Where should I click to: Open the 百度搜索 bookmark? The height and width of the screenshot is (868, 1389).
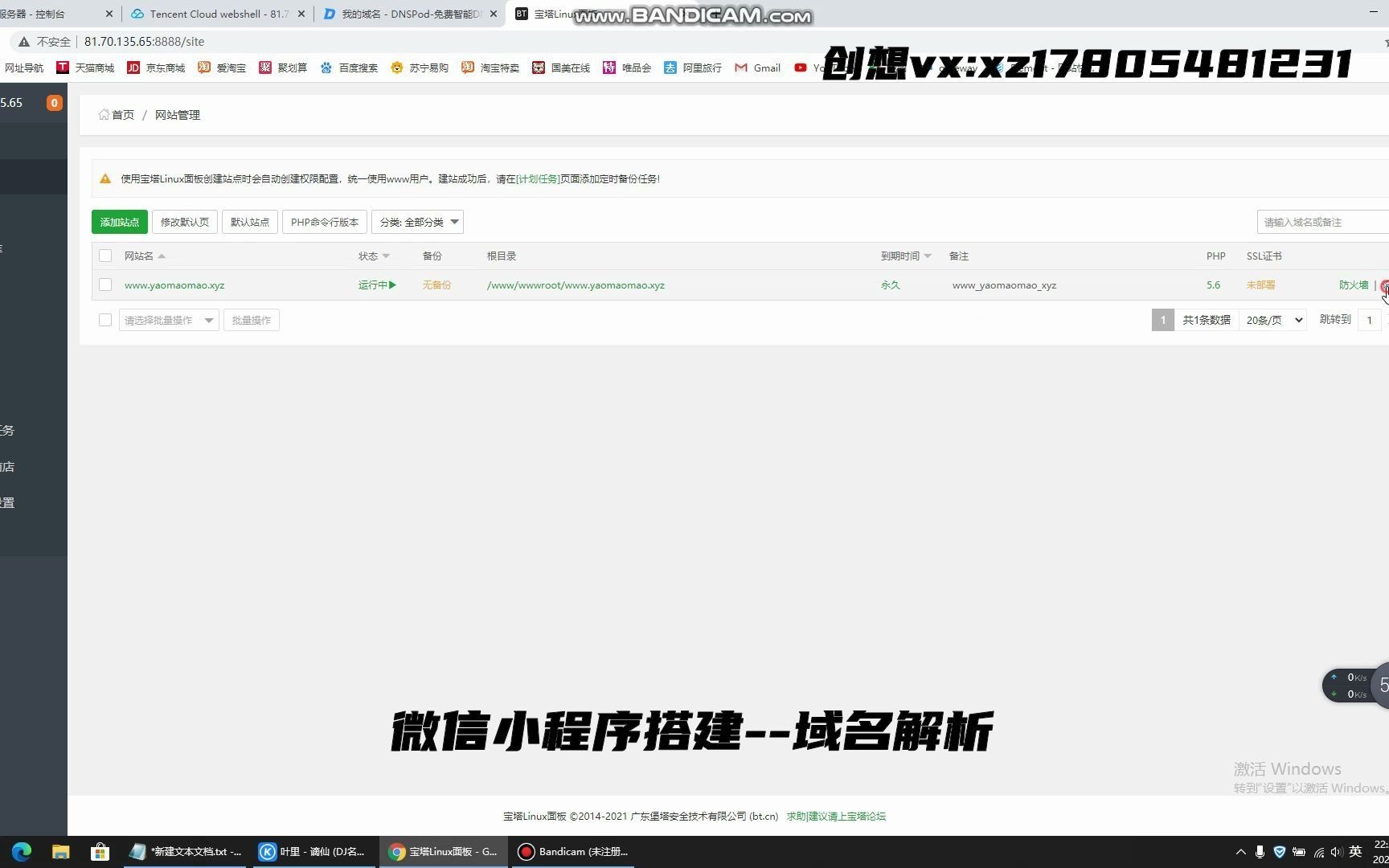[x=349, y=68]
